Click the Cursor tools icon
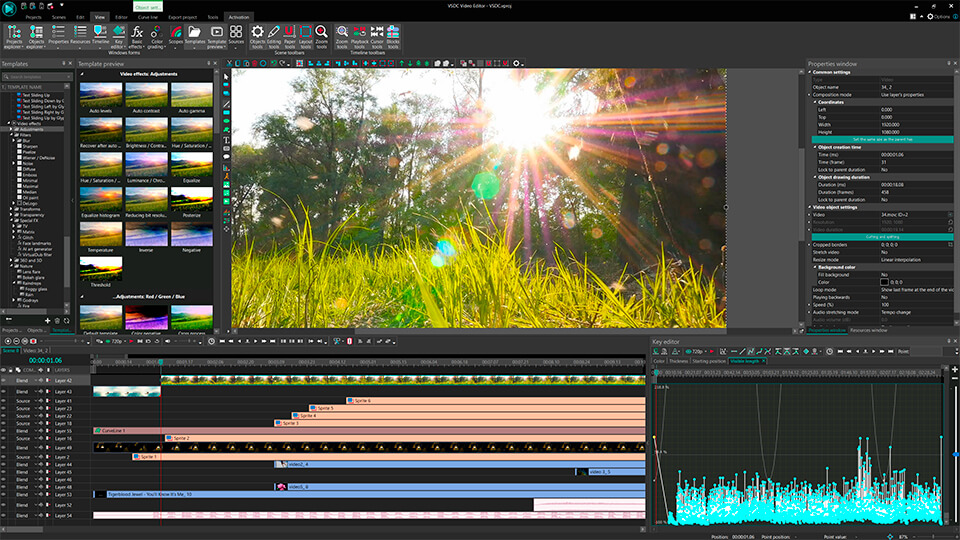 point(377,37)
